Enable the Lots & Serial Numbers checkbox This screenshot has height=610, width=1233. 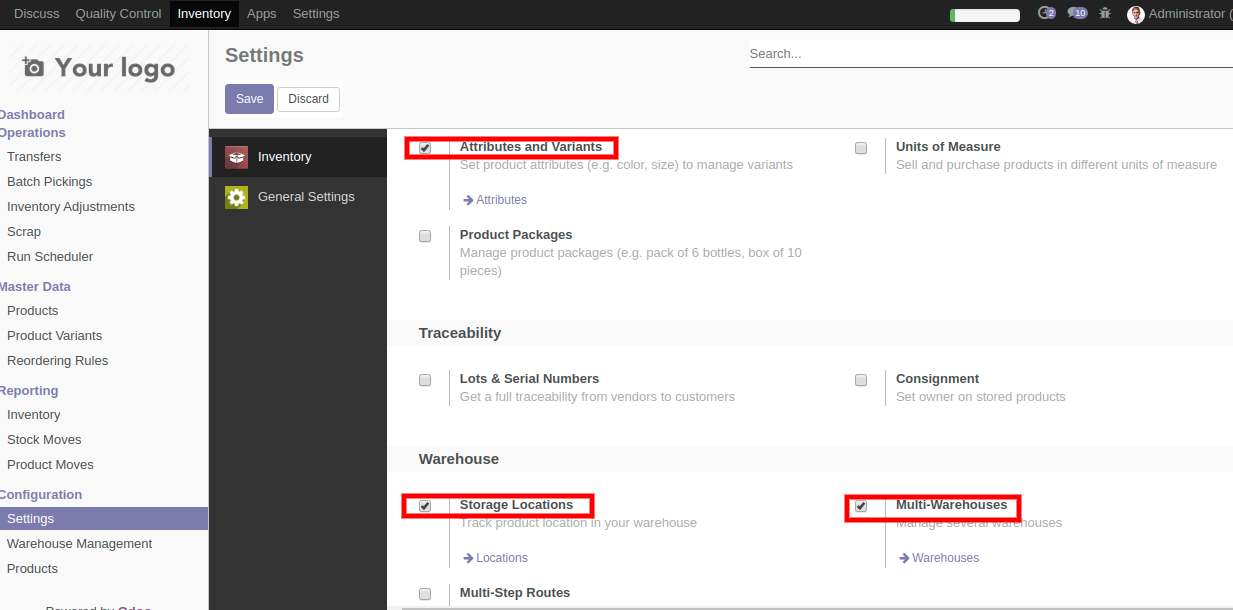425,380
